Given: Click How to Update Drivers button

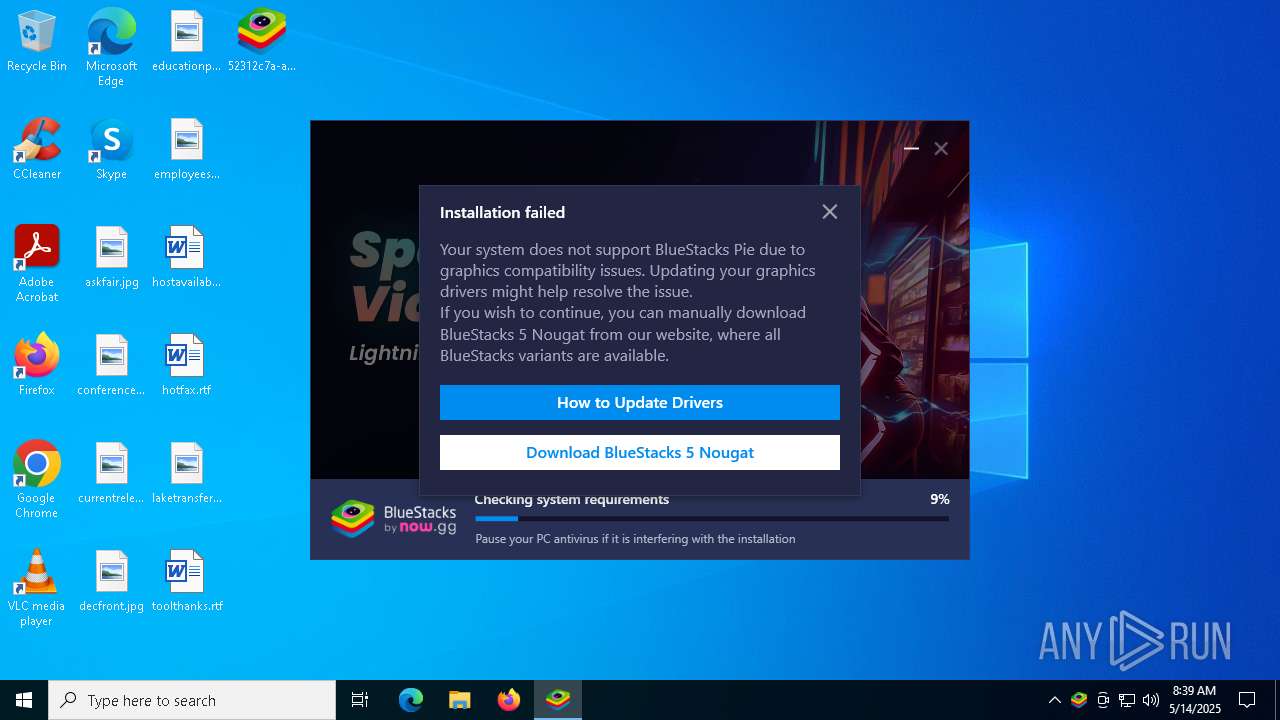Looking at the screenshot, I should (640, 403).
